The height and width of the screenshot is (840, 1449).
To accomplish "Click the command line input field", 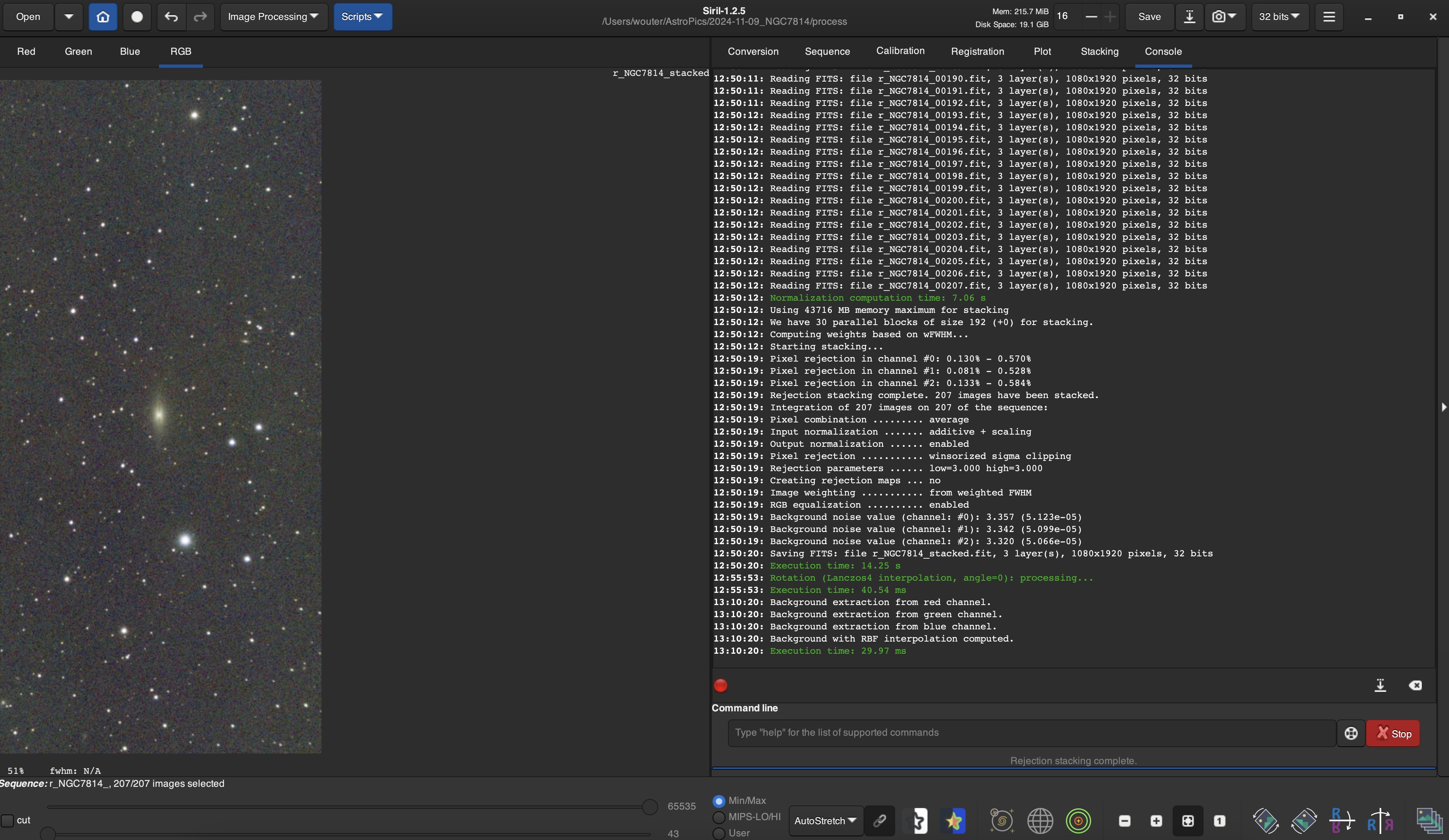I will (x=1031, y=732).
